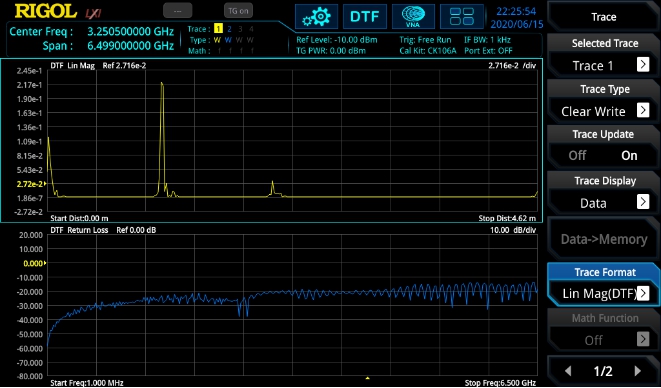Click the Center Freq value field
This screenshot has width=661, height=388.
(x=131, y=32)
